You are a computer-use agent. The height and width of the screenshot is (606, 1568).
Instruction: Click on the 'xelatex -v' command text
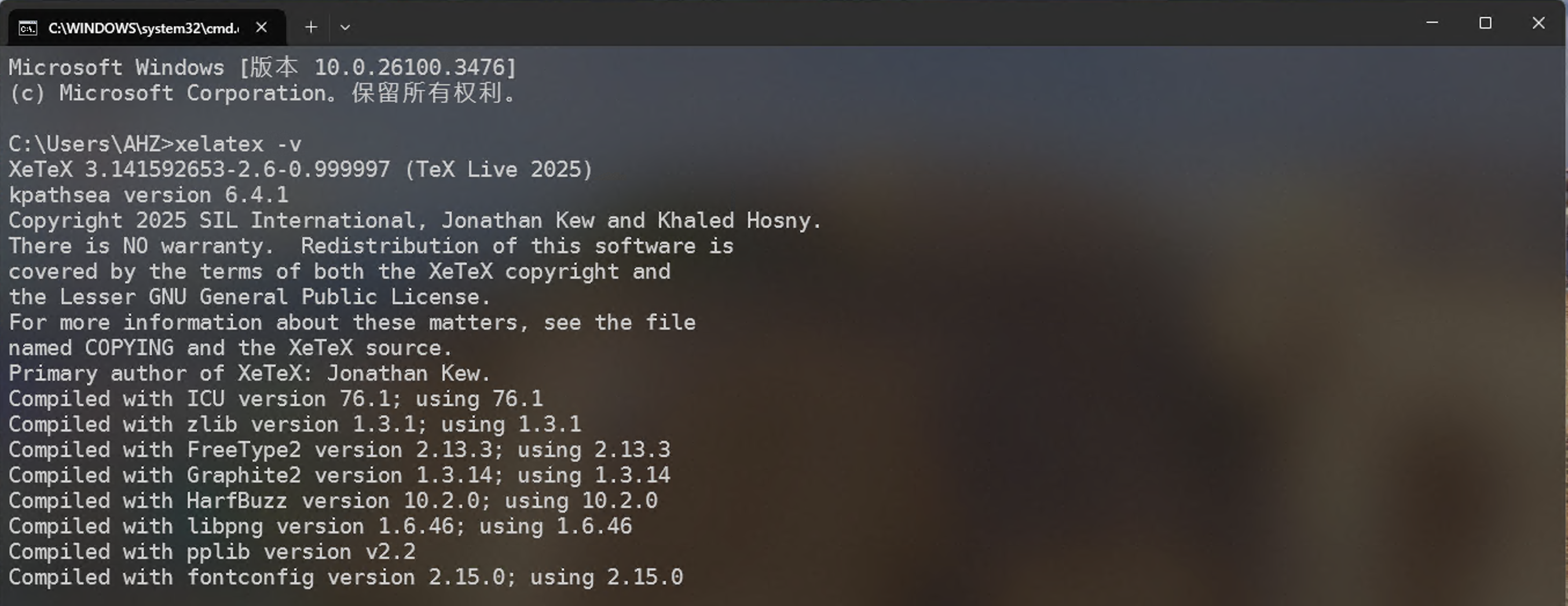click(238, 144)
